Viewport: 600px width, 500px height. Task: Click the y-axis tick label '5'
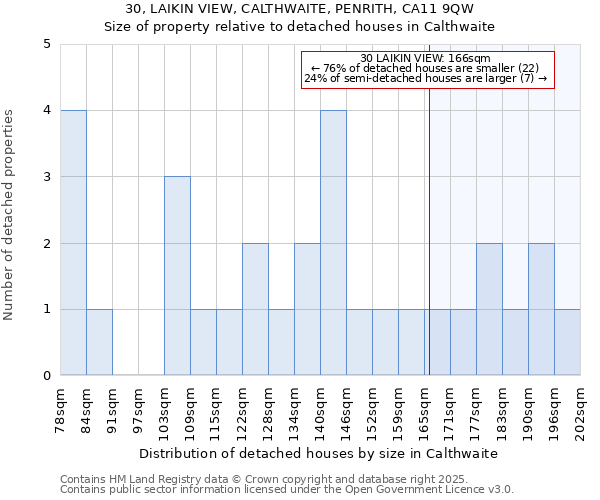[46, 44]
